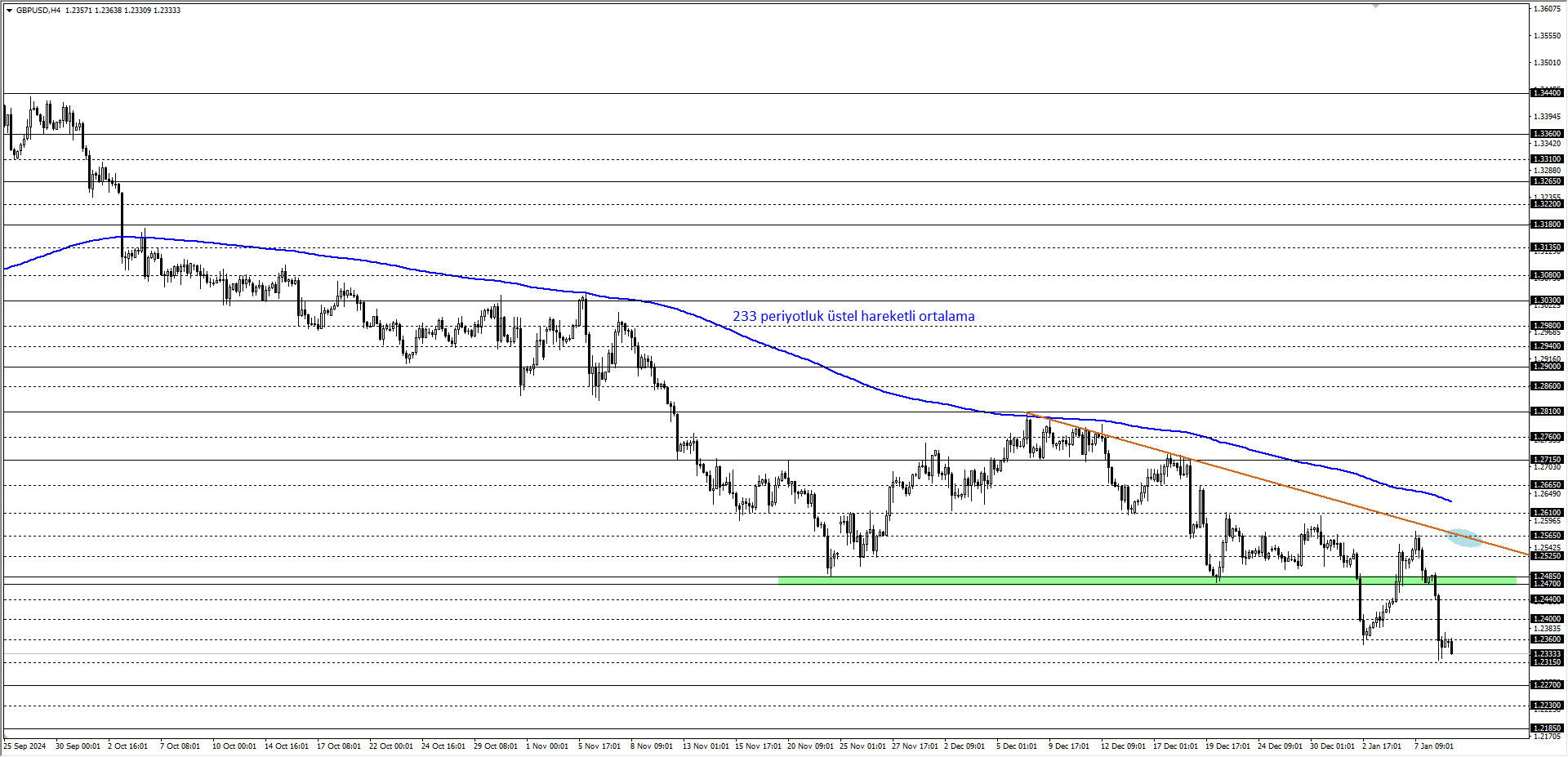Click the 2 Oct 16:01 time label

point(128,746)
